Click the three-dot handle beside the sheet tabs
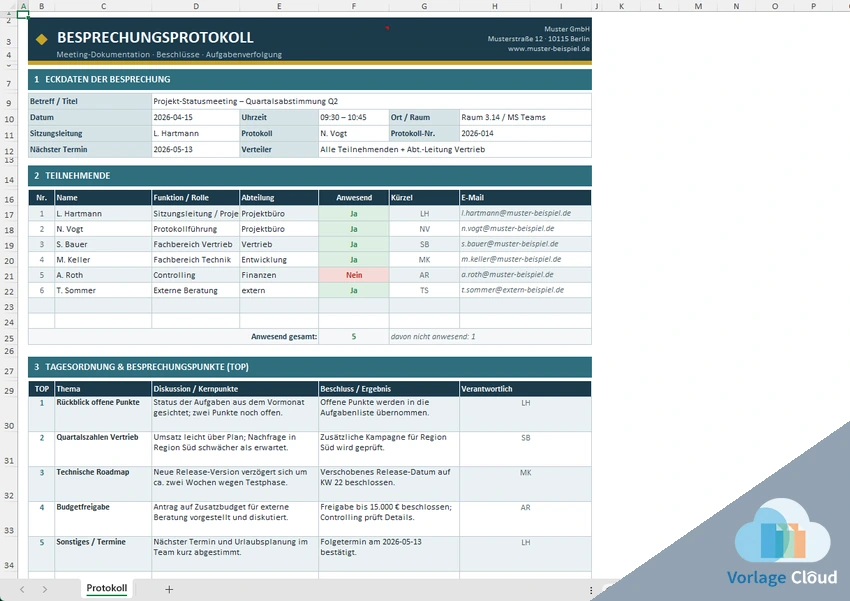 pyautogui.click(x=591, y=590)
